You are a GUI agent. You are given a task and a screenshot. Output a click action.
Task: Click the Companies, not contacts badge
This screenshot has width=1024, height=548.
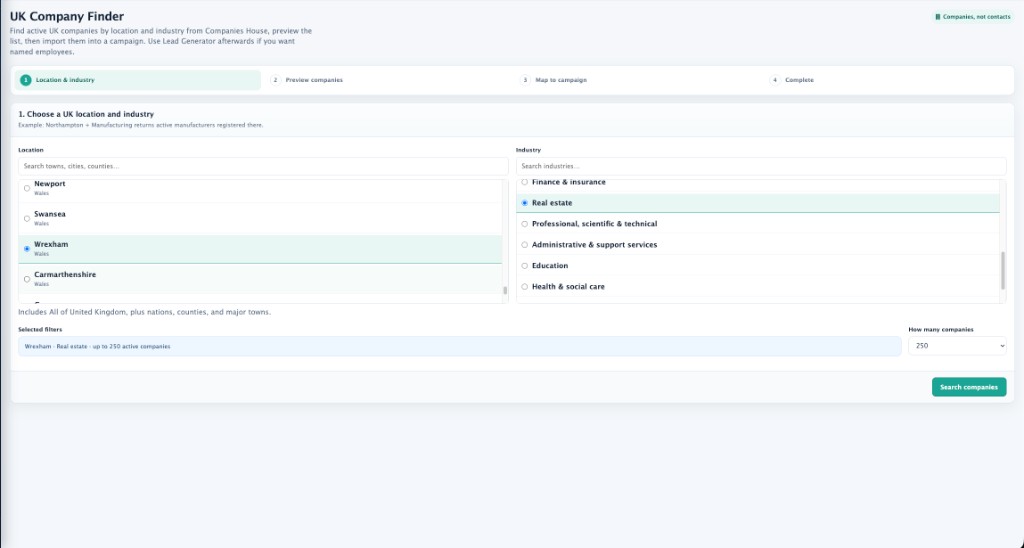(972, 17)
